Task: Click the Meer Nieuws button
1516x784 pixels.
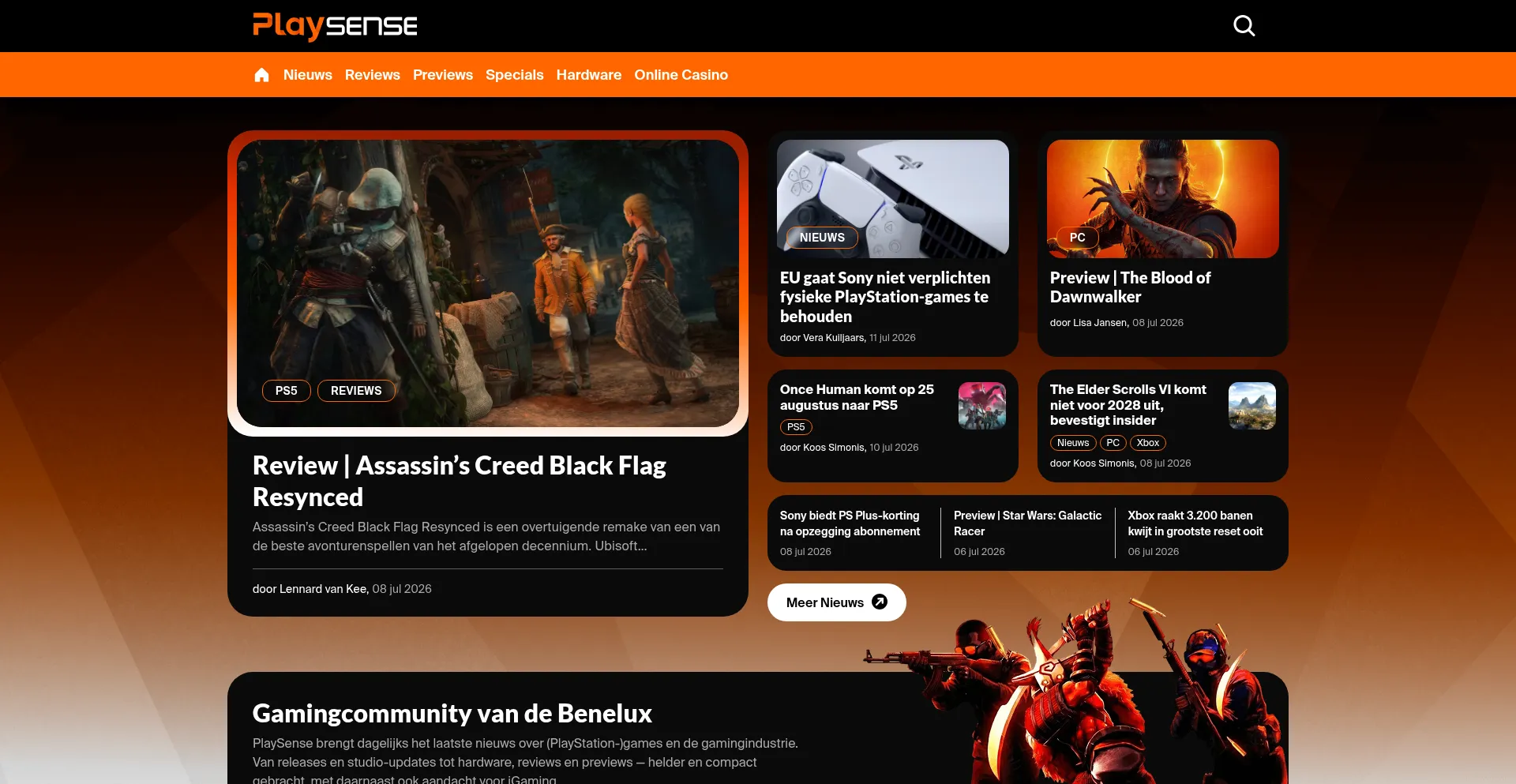Action: click(x=837, y=602)
